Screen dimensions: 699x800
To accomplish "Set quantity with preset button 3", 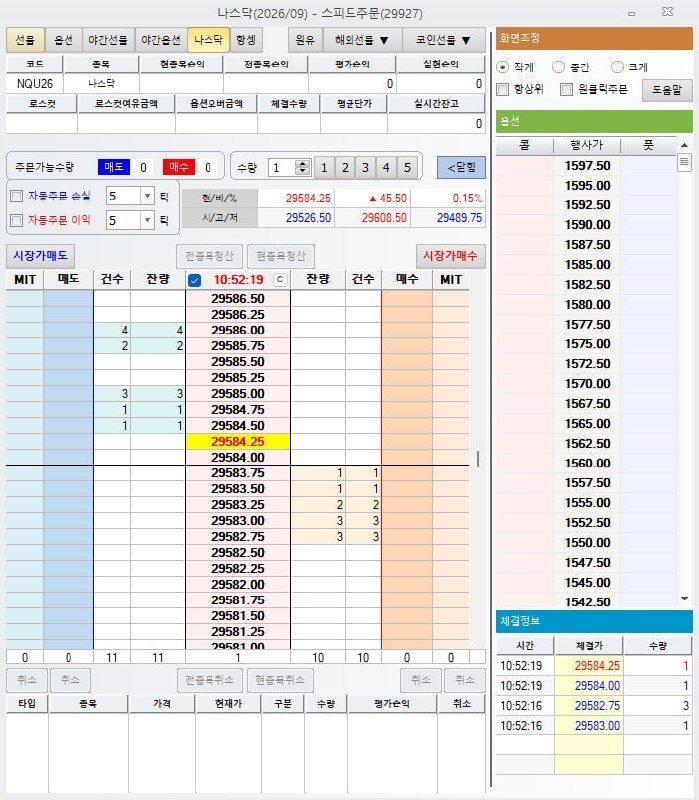I will pos(365,167).
